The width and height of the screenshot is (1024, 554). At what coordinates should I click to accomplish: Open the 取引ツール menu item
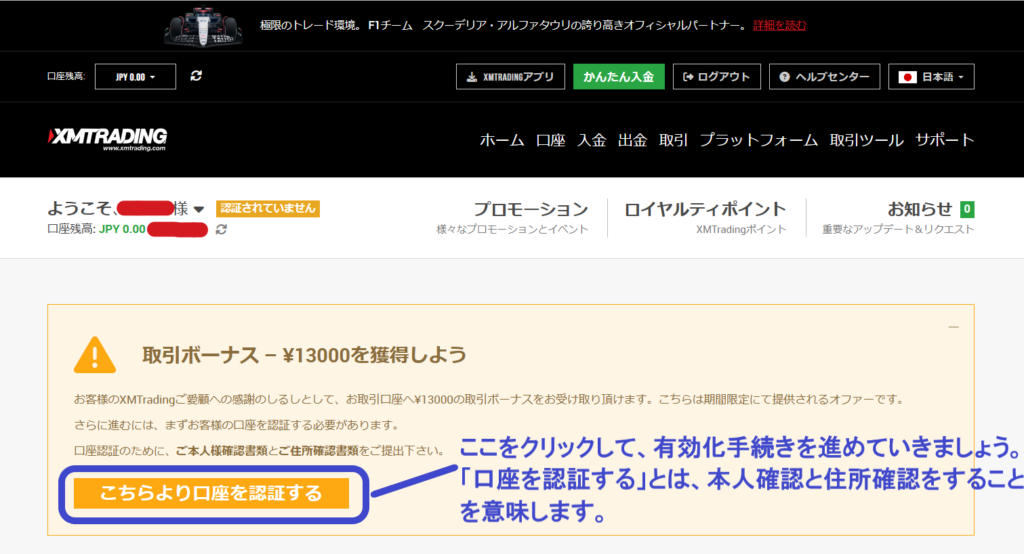pos(866,140)
